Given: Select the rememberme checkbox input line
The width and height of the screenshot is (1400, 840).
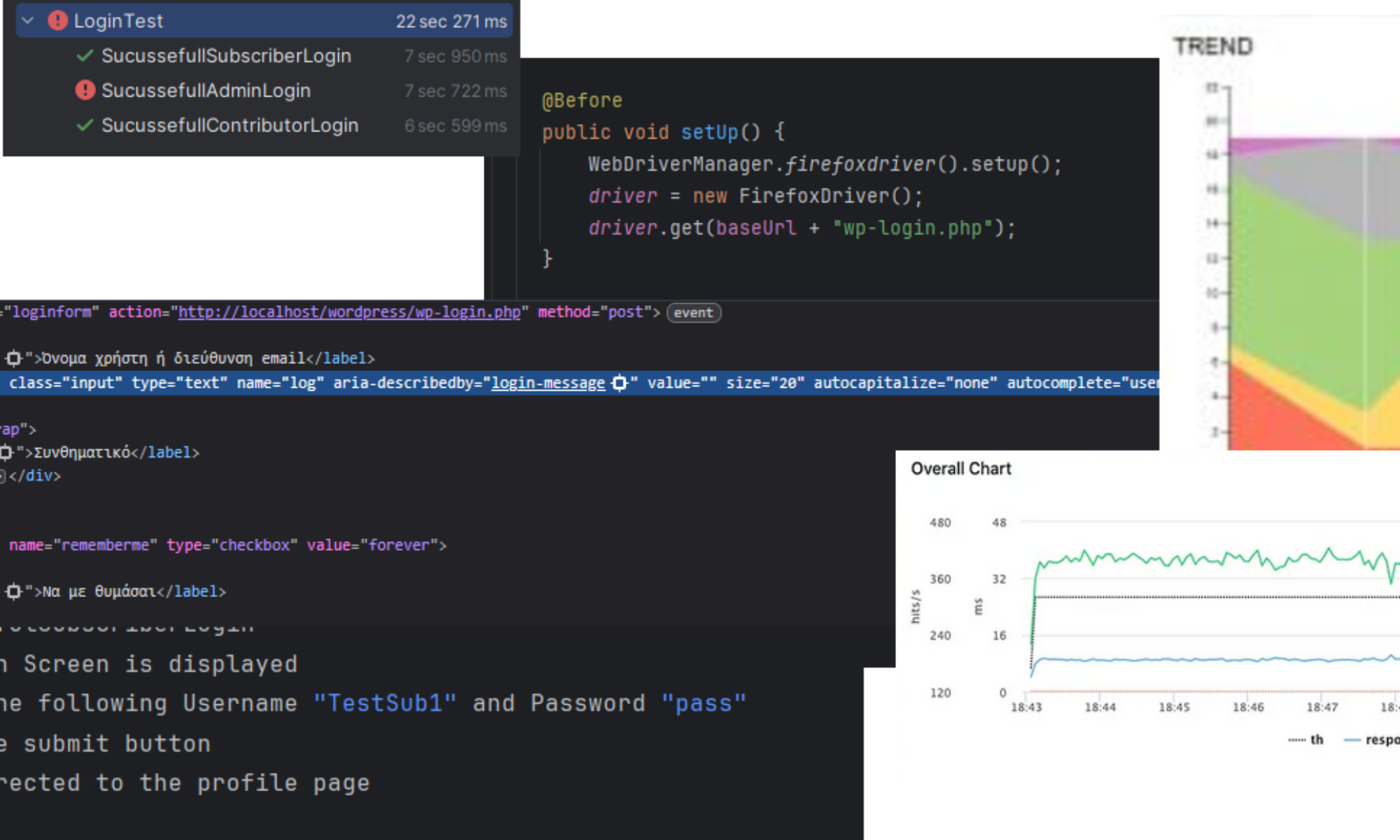Looking at the screenshot, I should (227, 545).
